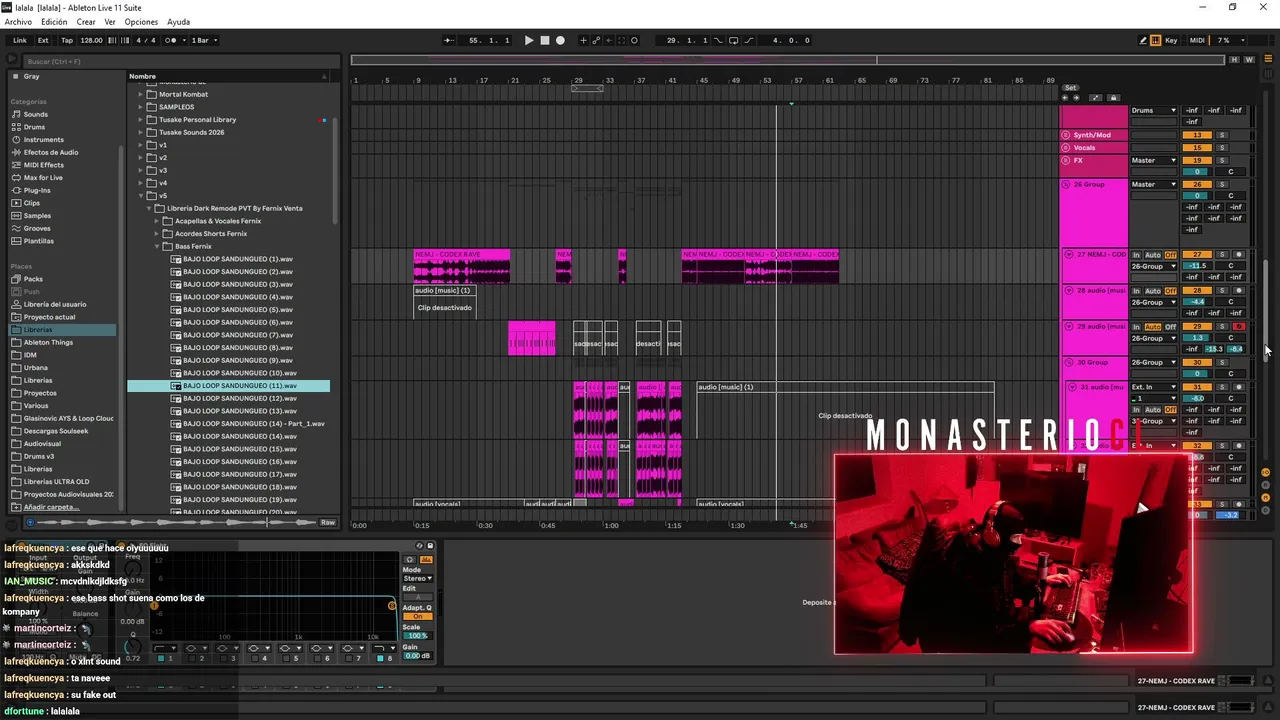This screenshot has height=720, width=1280.
Task: Toggle computer MIDI keyboard icon
Action: coord(1156,41)
